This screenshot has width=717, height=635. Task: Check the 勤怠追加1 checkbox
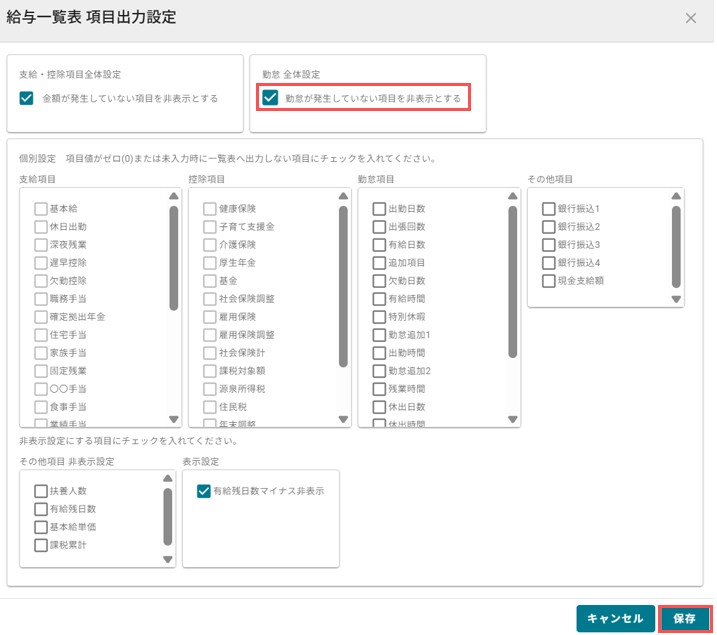379,335
